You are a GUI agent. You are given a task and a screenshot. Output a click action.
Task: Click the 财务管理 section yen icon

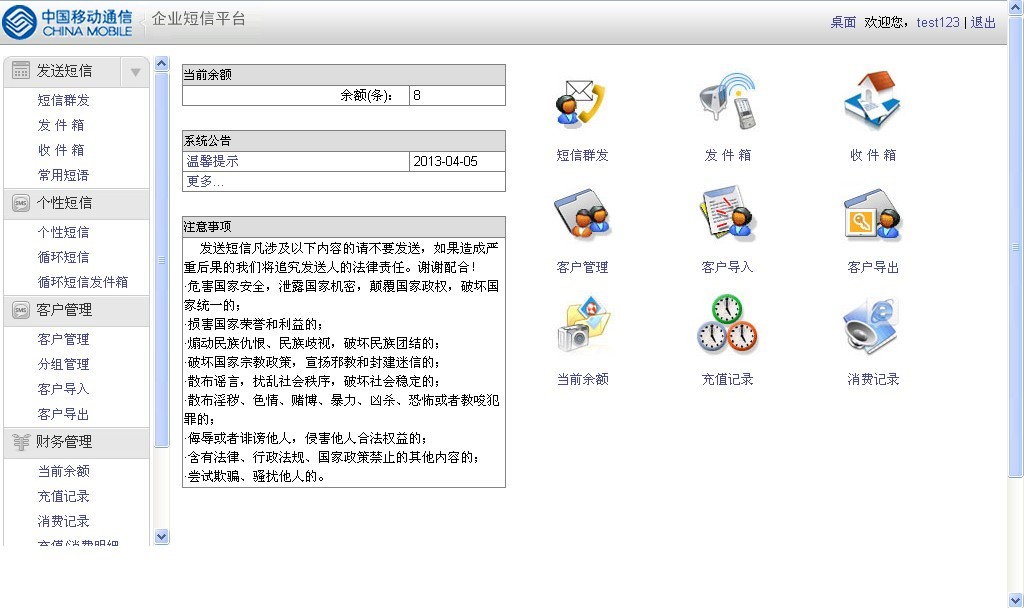pos(20,442)
